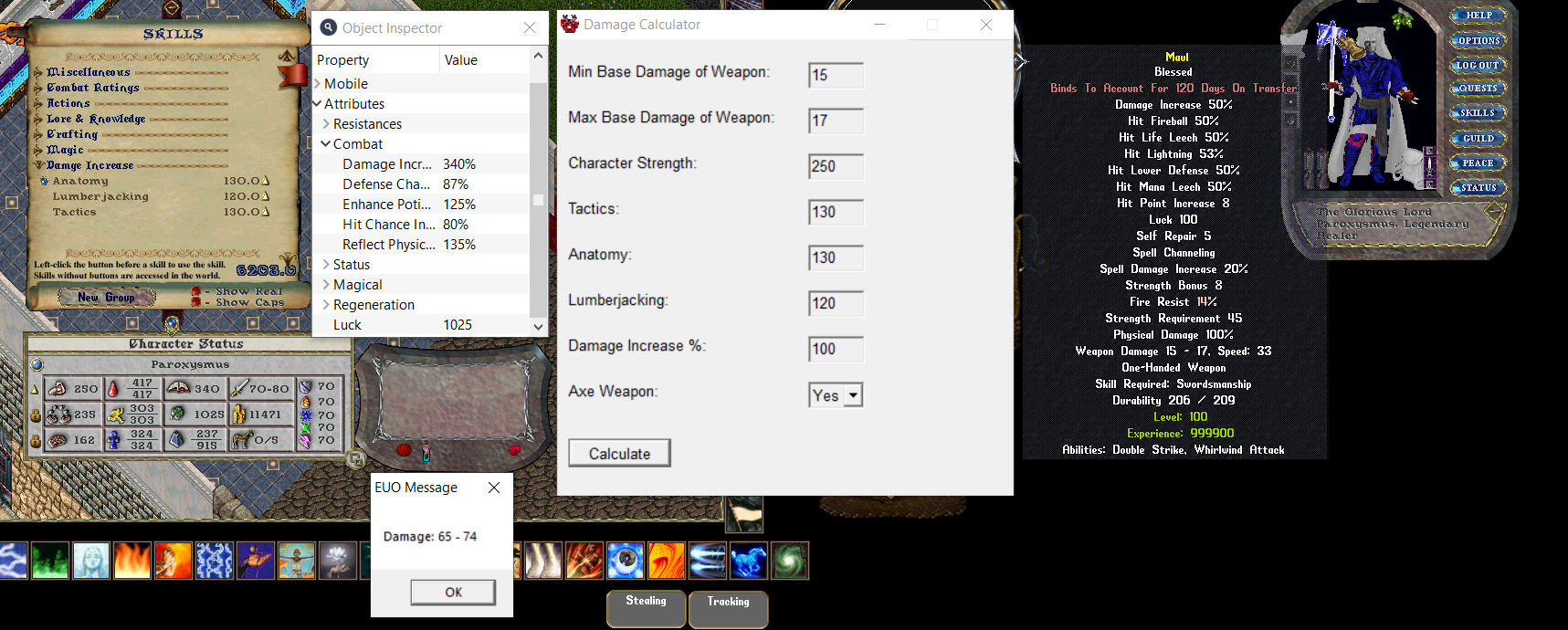The width and height of the screenshot is (1568, 630).
Task: Select the orange swirl spell icon
Action: coord(667,561)
